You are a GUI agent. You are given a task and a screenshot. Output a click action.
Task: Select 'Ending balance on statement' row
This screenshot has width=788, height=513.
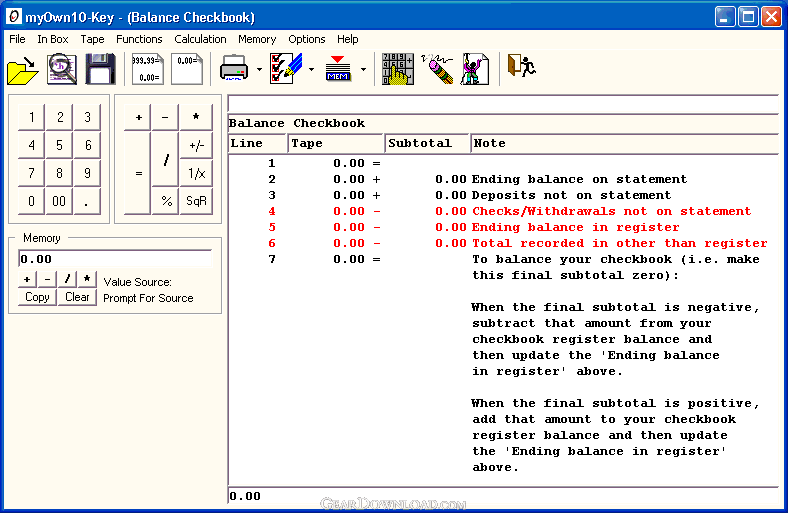click(503, 179)
